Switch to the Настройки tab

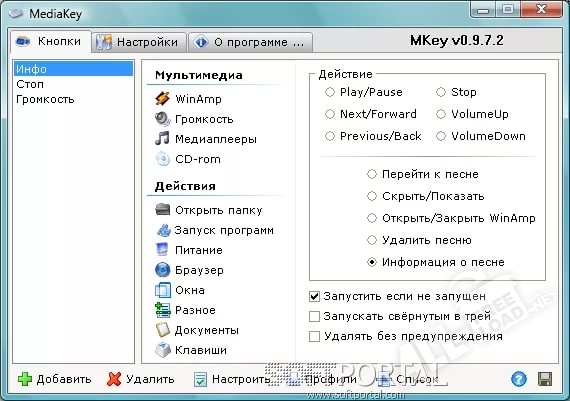139,42
